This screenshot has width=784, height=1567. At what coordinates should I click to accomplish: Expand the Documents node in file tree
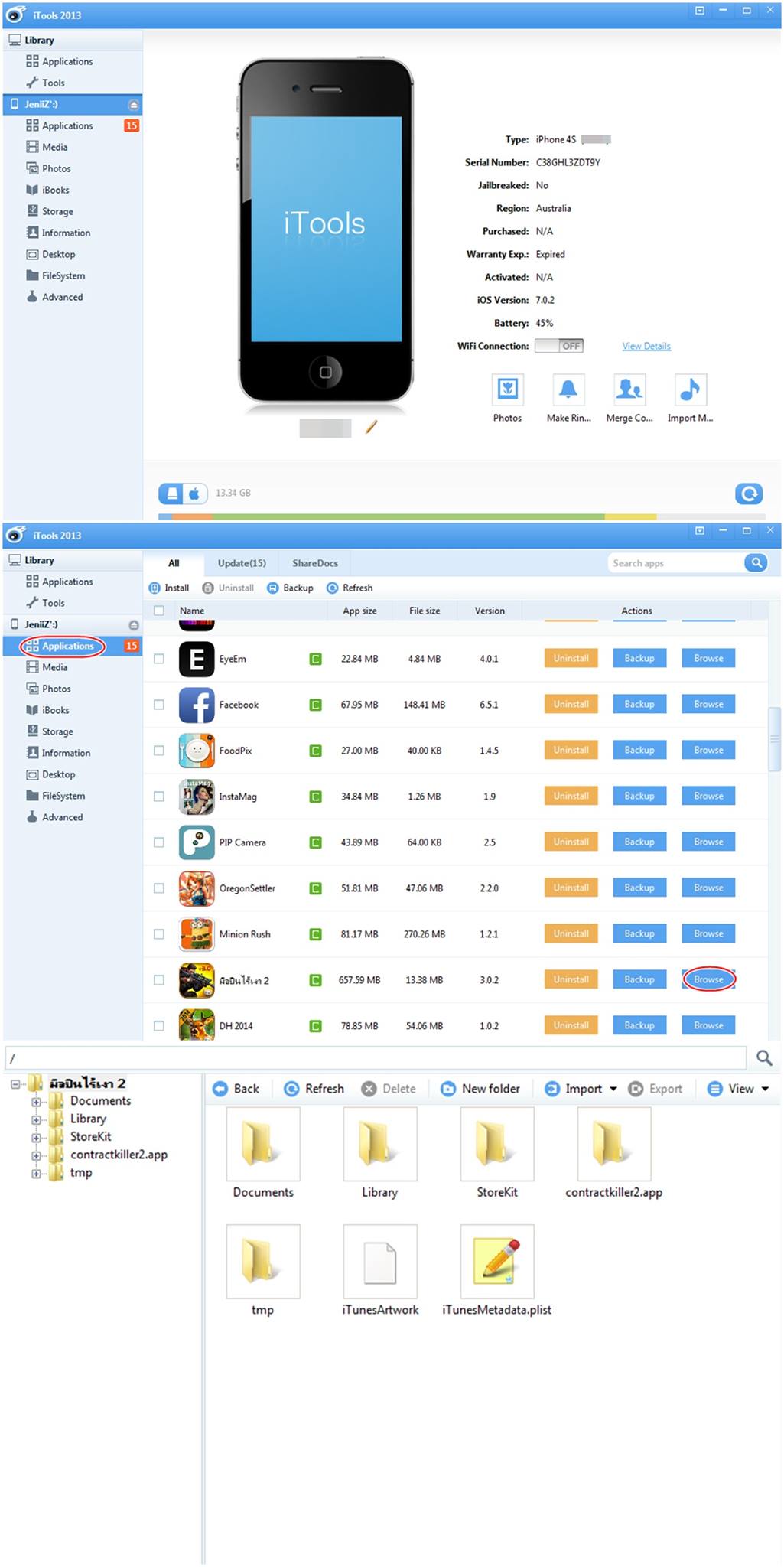click(x=36, y=1102)
